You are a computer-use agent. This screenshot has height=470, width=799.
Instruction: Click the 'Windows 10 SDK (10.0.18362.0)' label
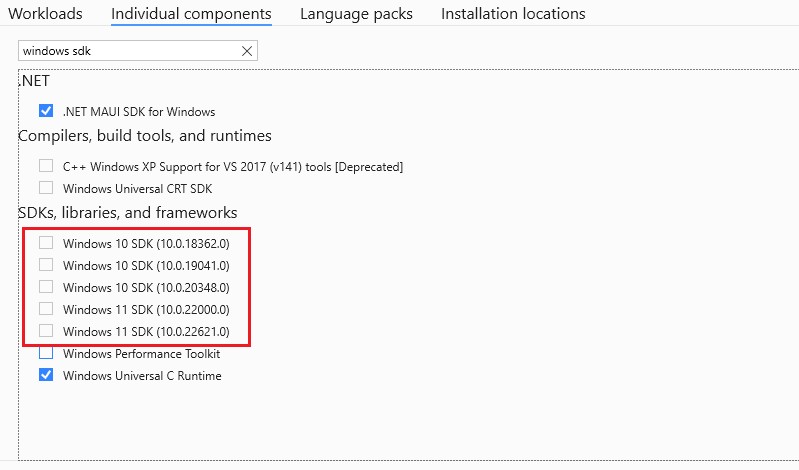point(146,244)
